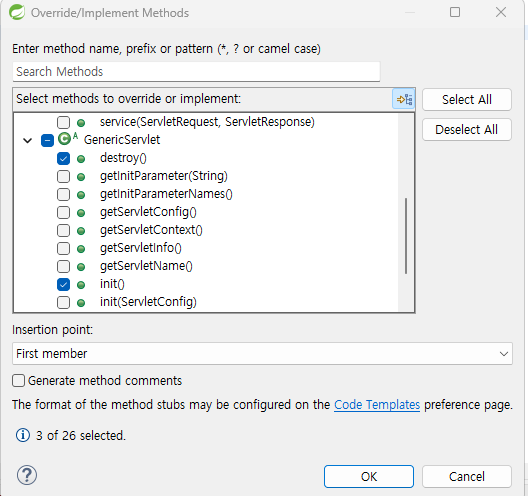Open the help question mark icon
Screen dimensions: 528x496
click(x=27, y=475)
